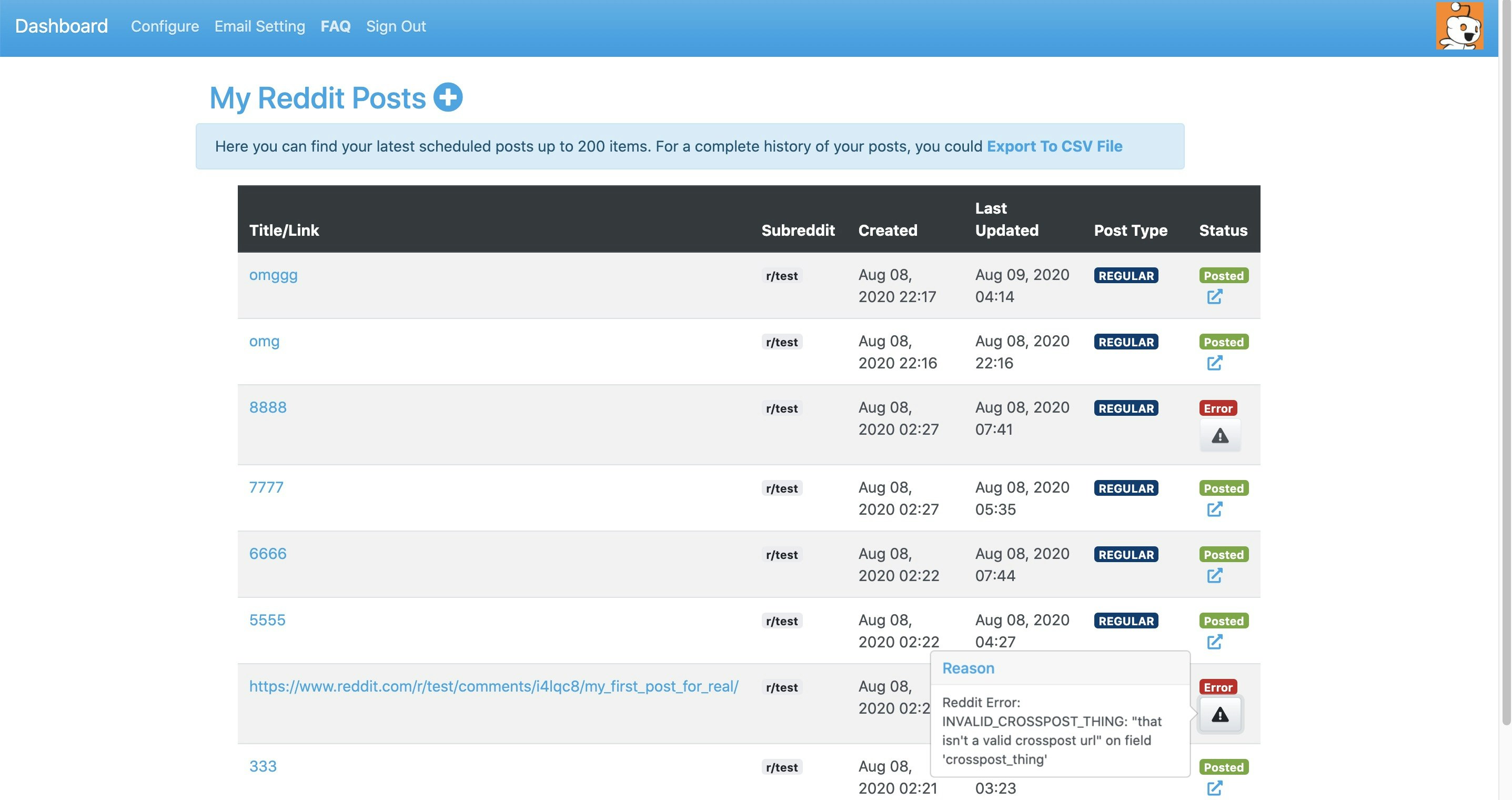This screenshot has height=800, width=1512.
Task: Open external link icon for 7777 post
Action: (1214, 509)
